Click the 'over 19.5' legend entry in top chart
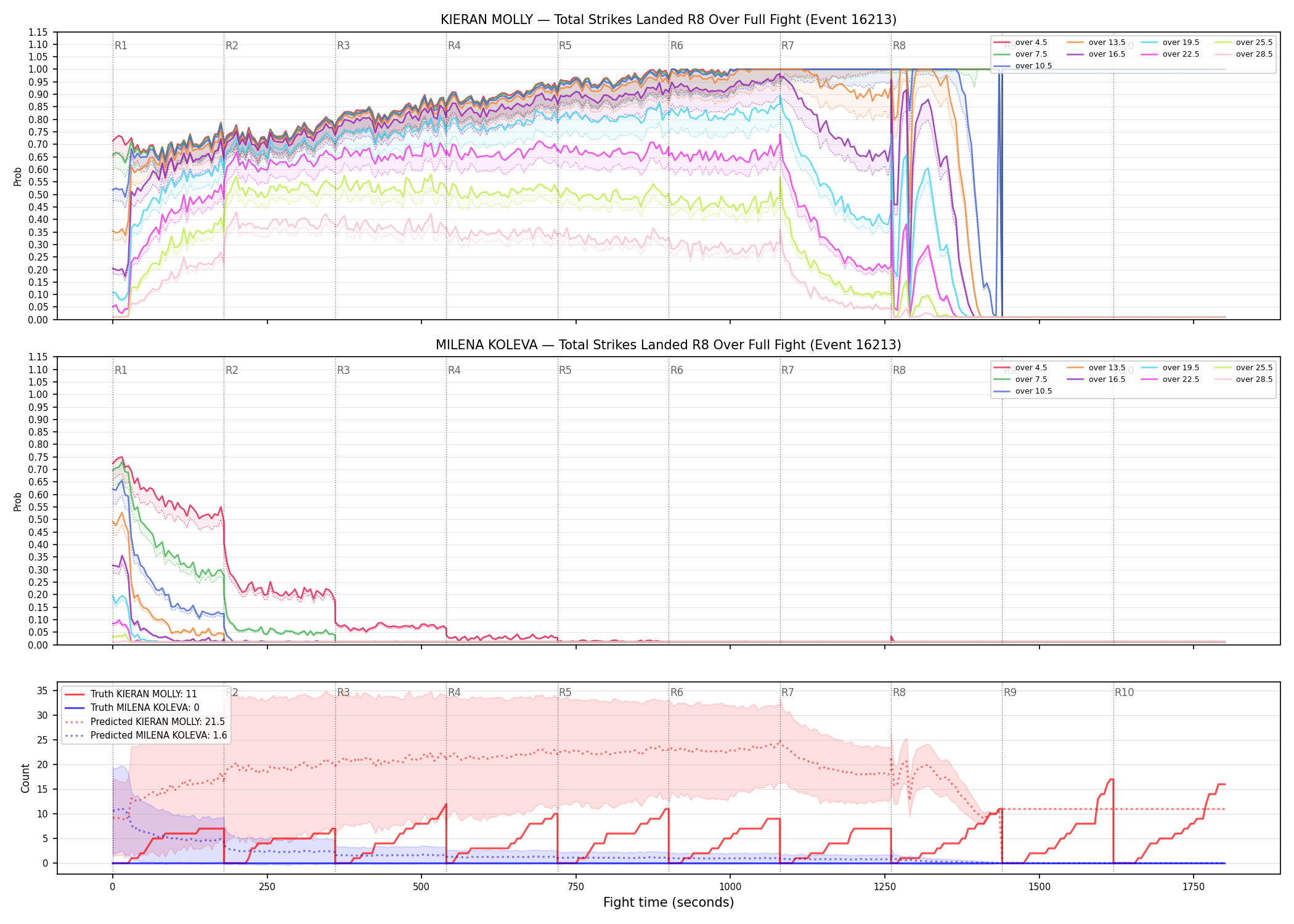This screenshot has width=1294, height=924. [1170, 43]
